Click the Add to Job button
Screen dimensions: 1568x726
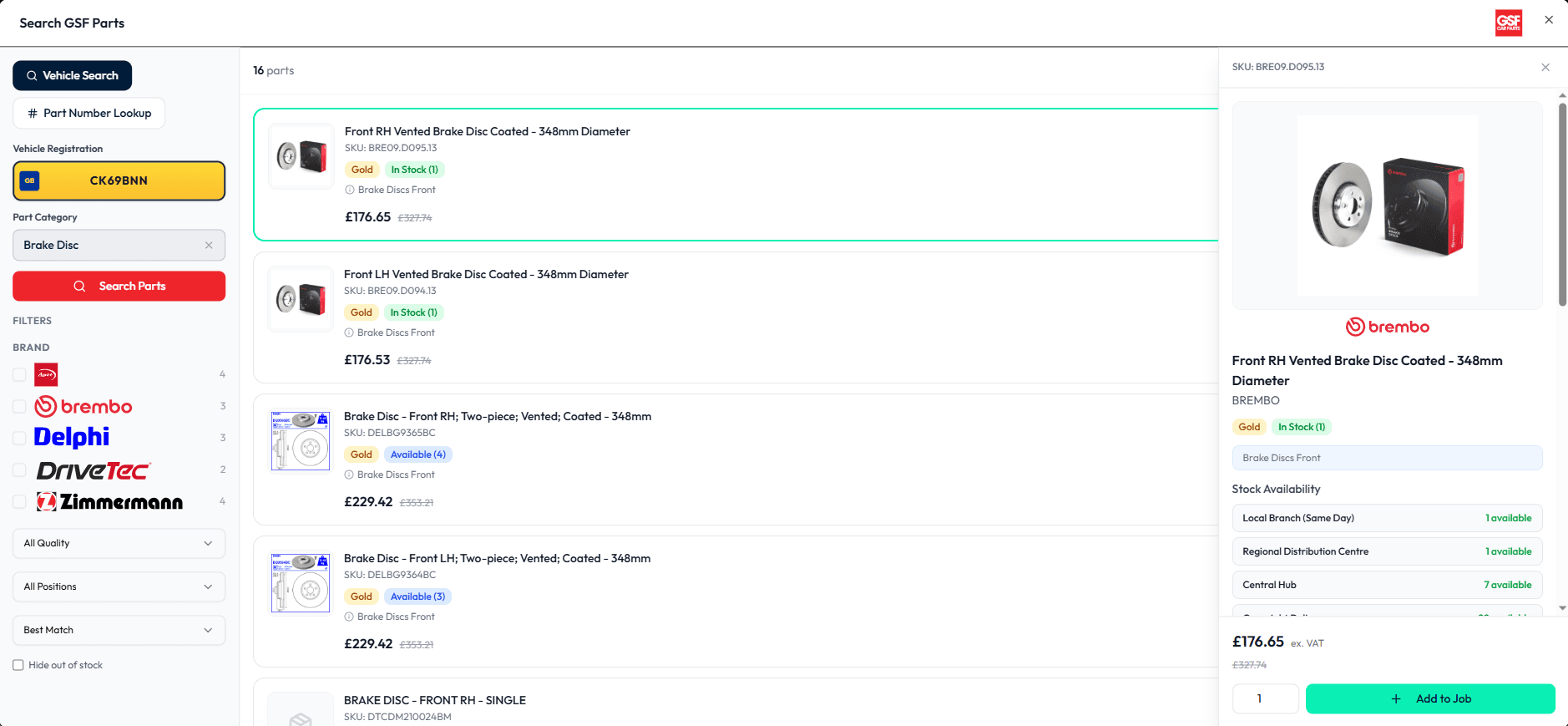[1430, 698]
